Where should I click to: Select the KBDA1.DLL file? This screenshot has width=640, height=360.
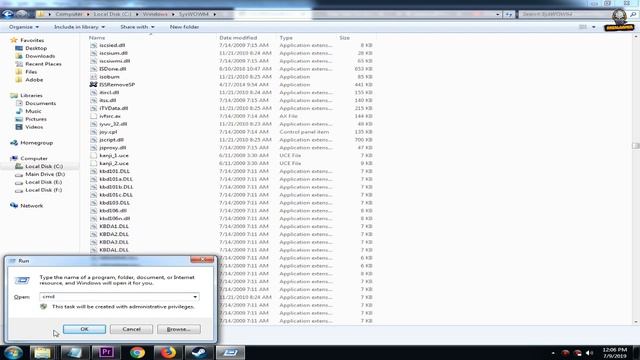(114, 226)
